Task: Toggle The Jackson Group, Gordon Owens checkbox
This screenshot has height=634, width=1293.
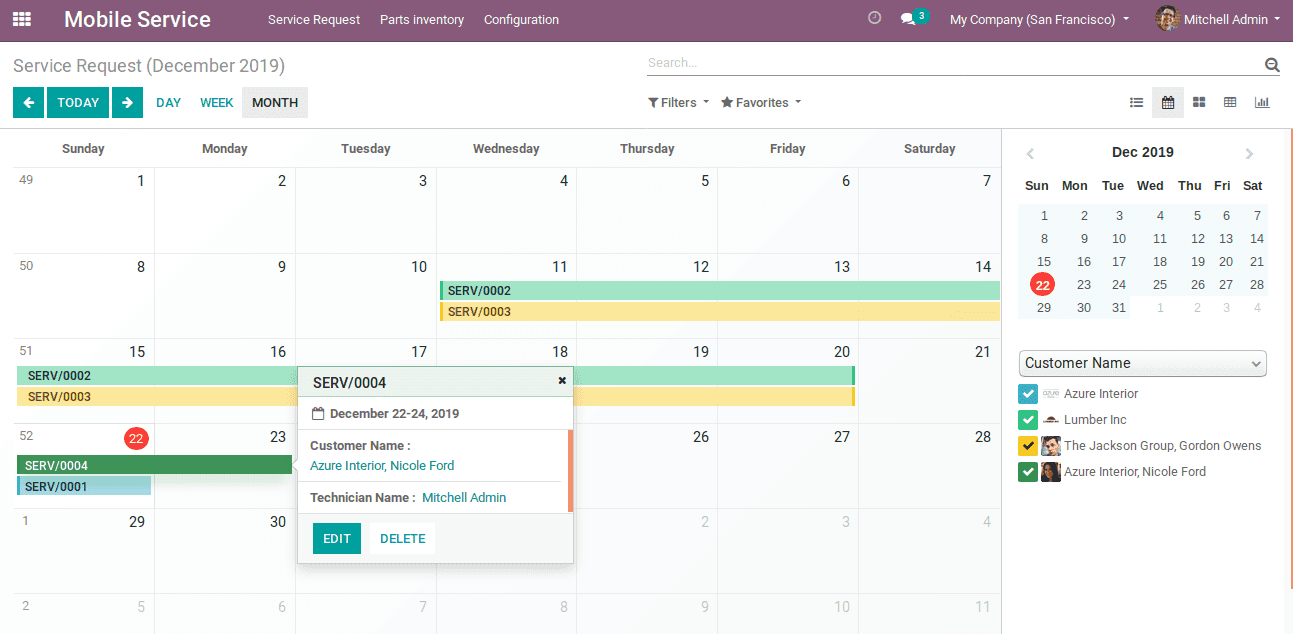Action: (x=1028, y=446)
